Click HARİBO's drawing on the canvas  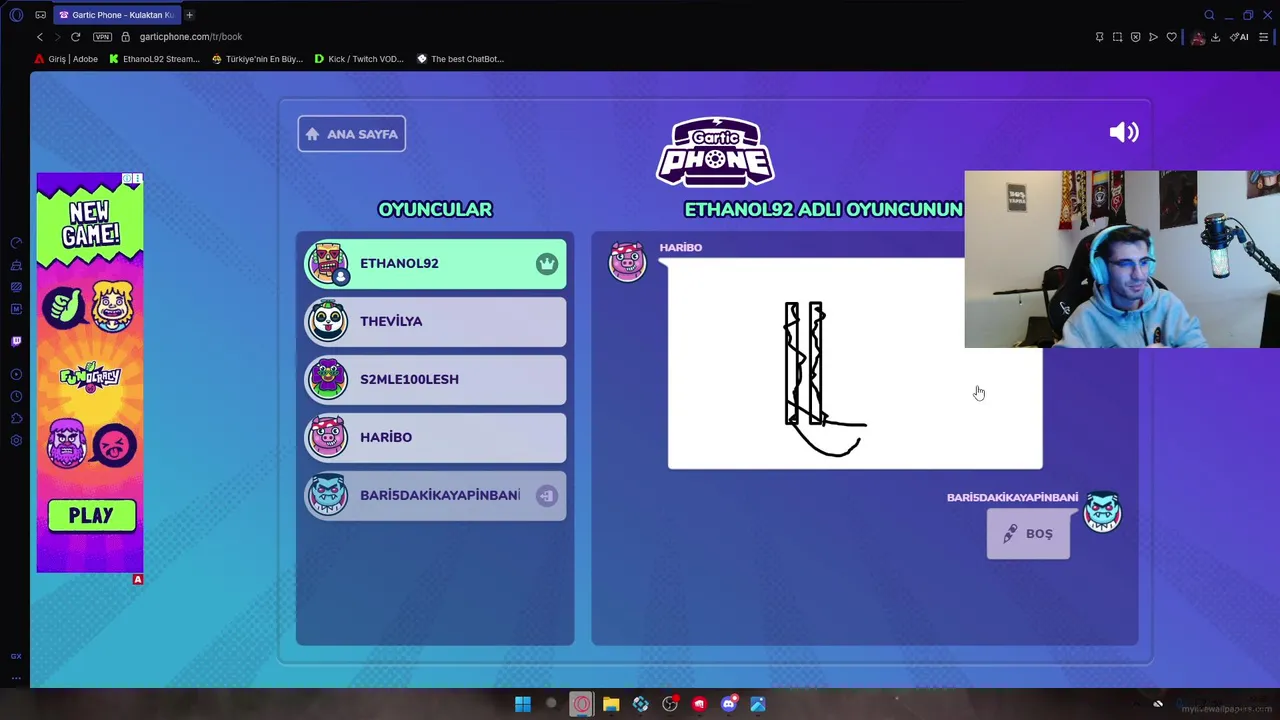click(x=855, y=363)
